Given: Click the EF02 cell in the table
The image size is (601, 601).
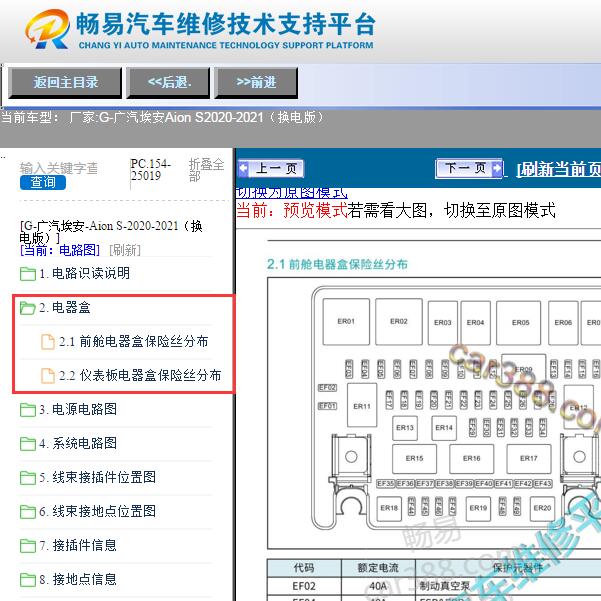Looking at the screenshot, I should tap(304, 586).
